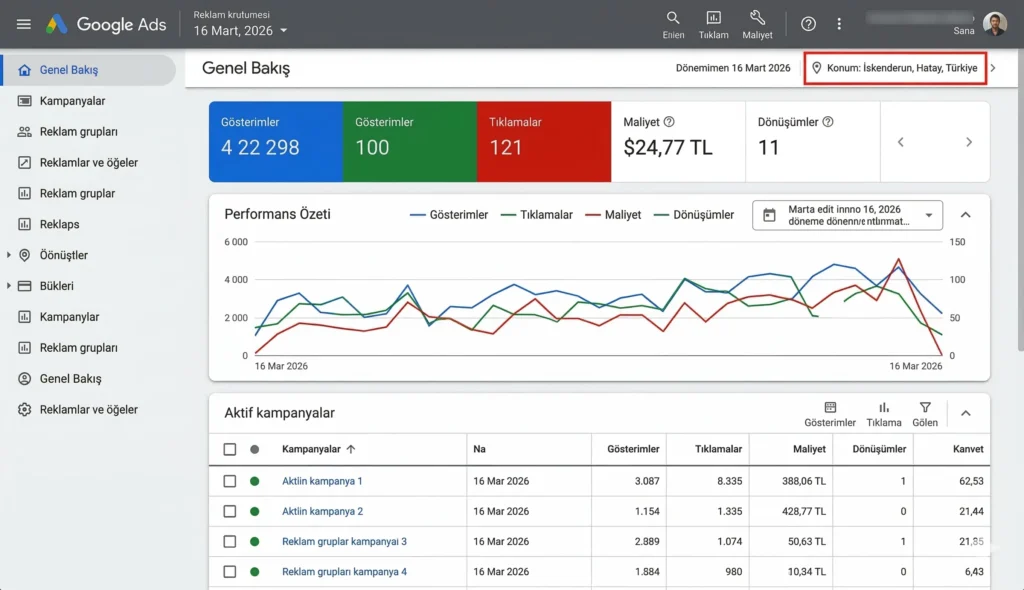Click the Gösterimler table columns icon
This screenshot has width=1024, height=590.
click(830, 408)
